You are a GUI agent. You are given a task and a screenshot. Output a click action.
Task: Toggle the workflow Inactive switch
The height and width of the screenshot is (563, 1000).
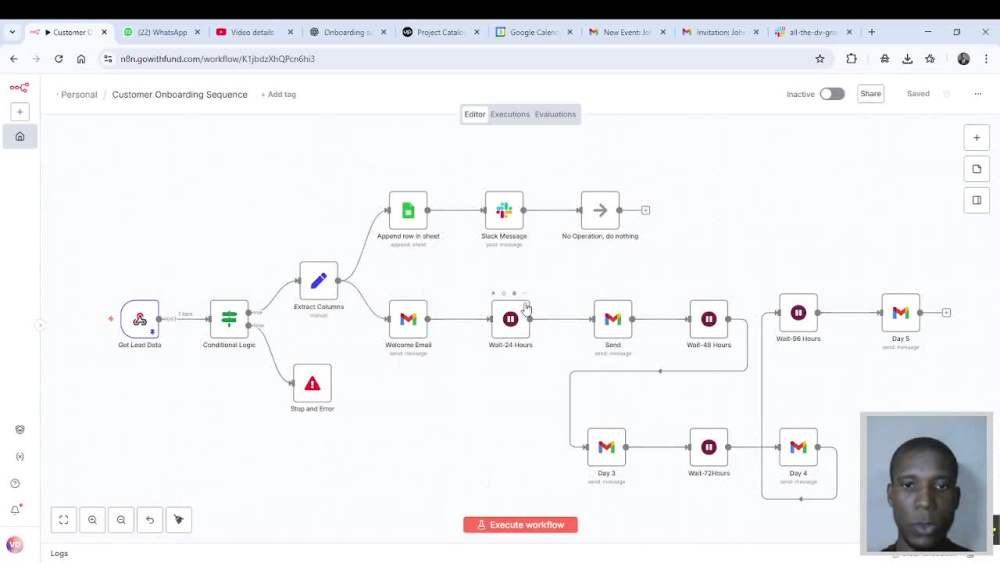click(x=832, y=94)
